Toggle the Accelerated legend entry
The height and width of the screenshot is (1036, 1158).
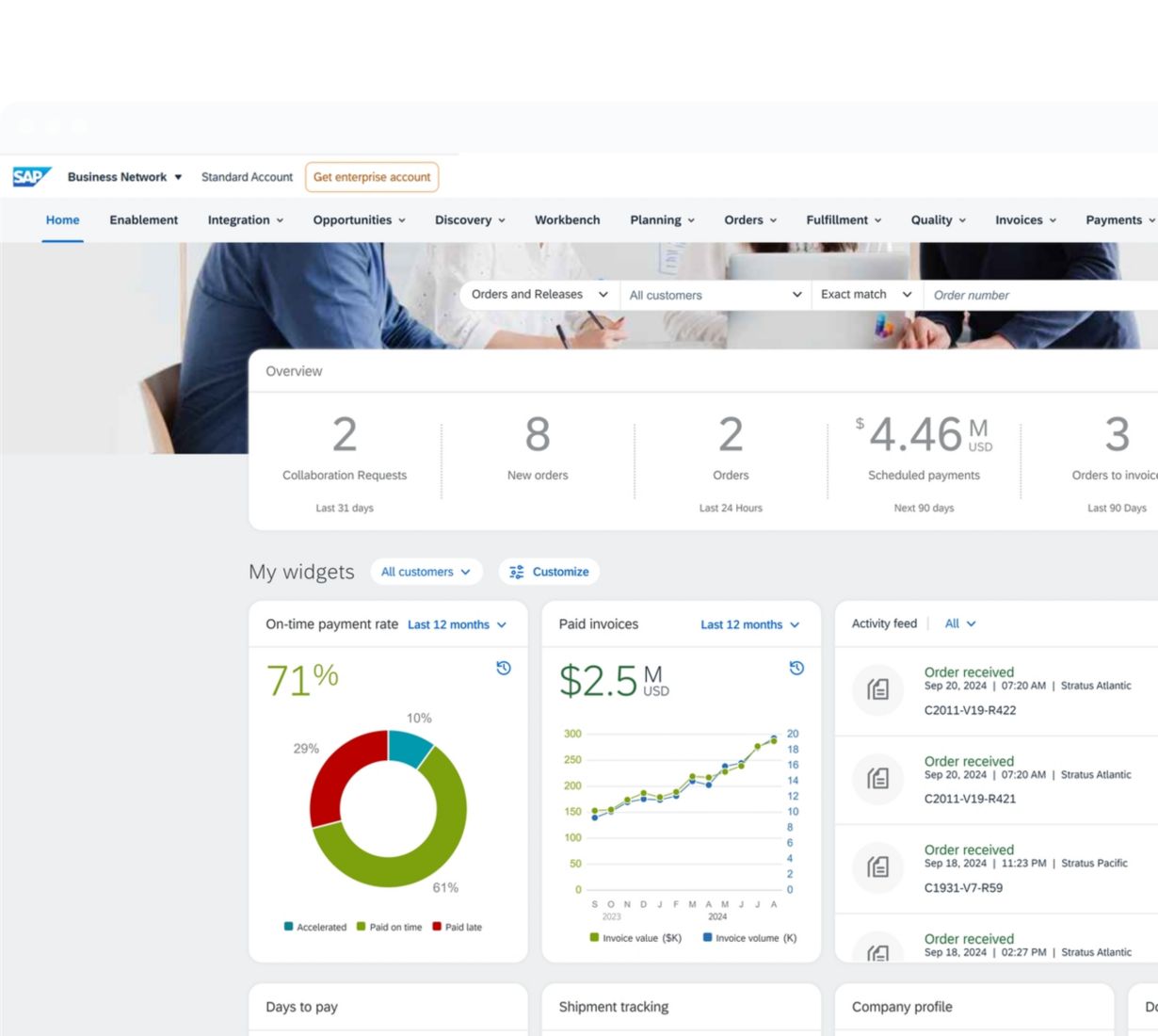click(x=315, y=927)
